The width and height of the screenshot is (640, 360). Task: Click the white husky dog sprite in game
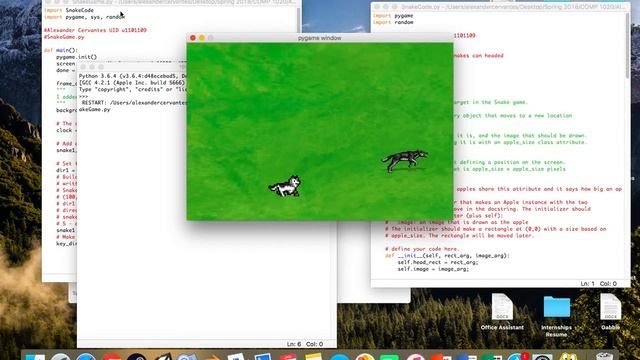(284, 187)
